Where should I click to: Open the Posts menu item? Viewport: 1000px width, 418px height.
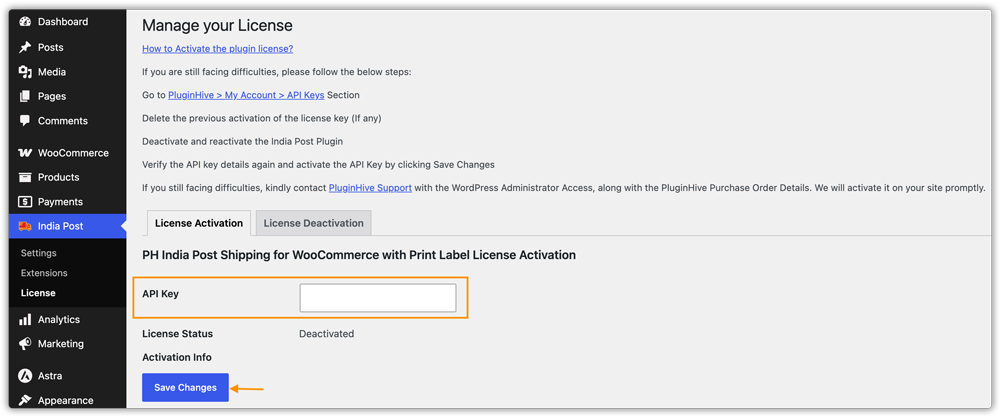click(x=68, y=47)
